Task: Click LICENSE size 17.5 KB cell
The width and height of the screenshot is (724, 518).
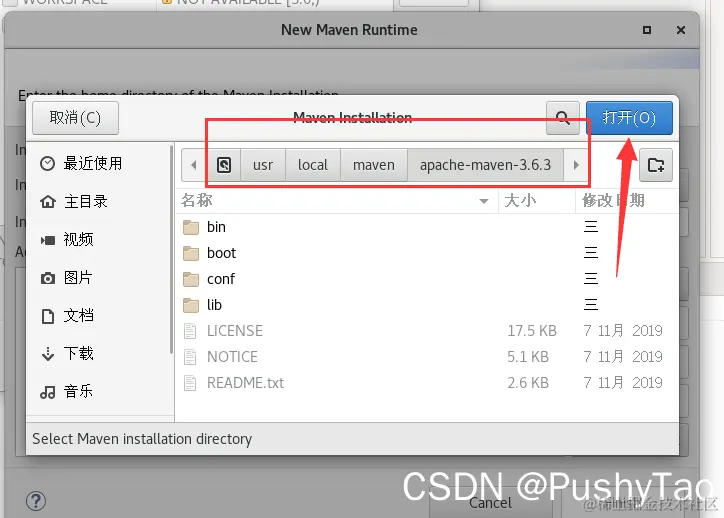Action: click(532, 331)
